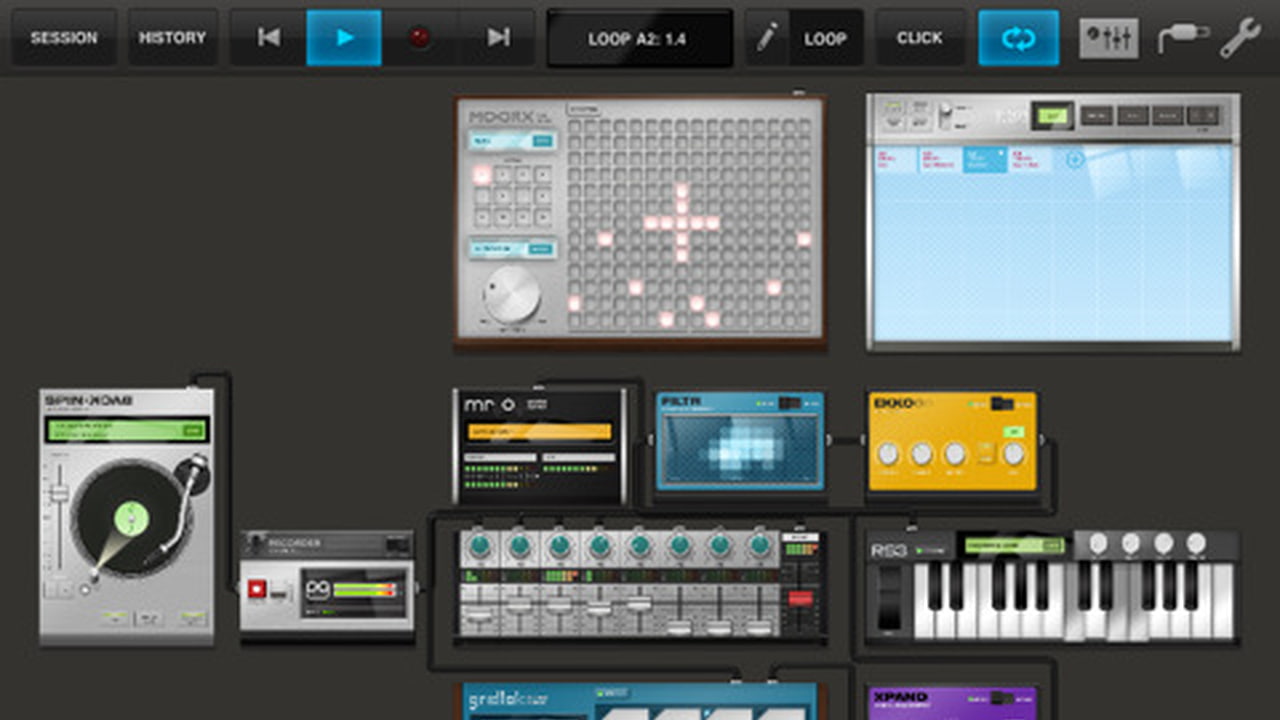Click the green lit button on the touchpad device
The image size is (1280, 720).
pos(1053,116)
